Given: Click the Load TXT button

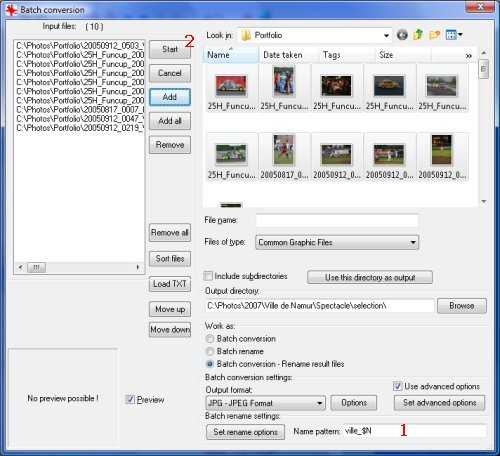Looking at the screenshot, I should pyautogui.click(x=170, y=284).
